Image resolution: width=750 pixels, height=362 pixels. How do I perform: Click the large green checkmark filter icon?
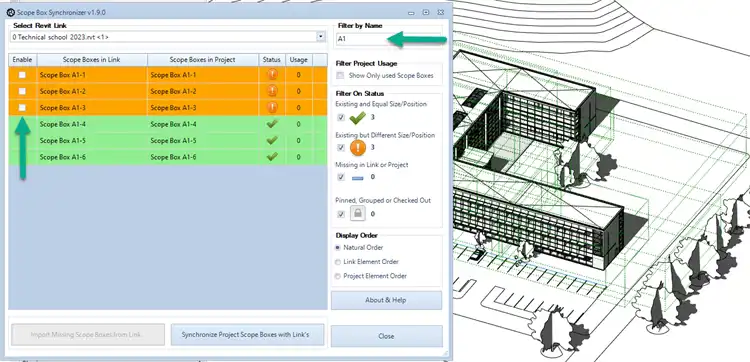tap(357, 117)
